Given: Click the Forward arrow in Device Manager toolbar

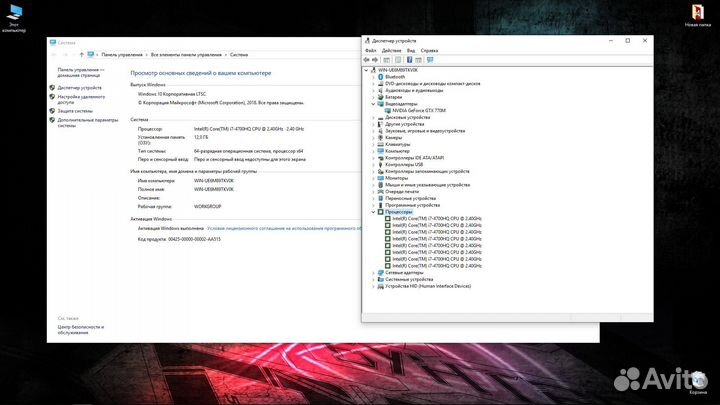Looking at the screenshot, I should pos(375,60).
